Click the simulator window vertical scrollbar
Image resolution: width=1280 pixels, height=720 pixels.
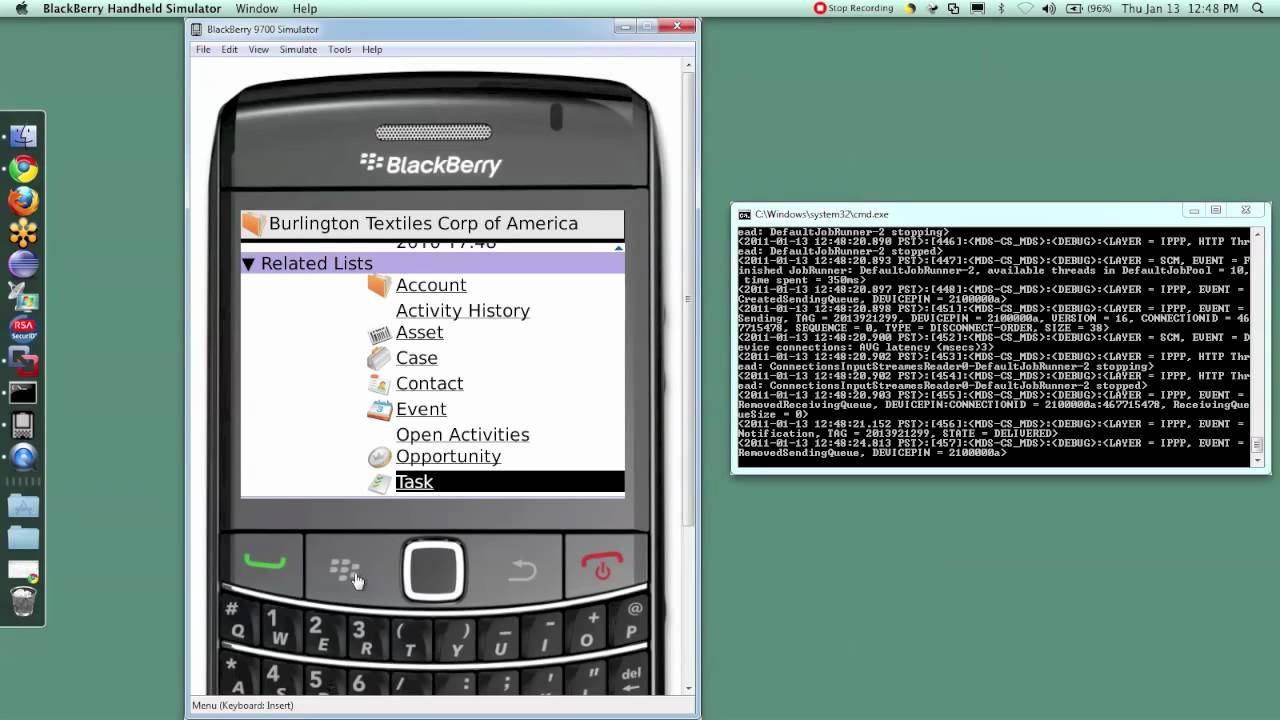[x=688, y=377]
